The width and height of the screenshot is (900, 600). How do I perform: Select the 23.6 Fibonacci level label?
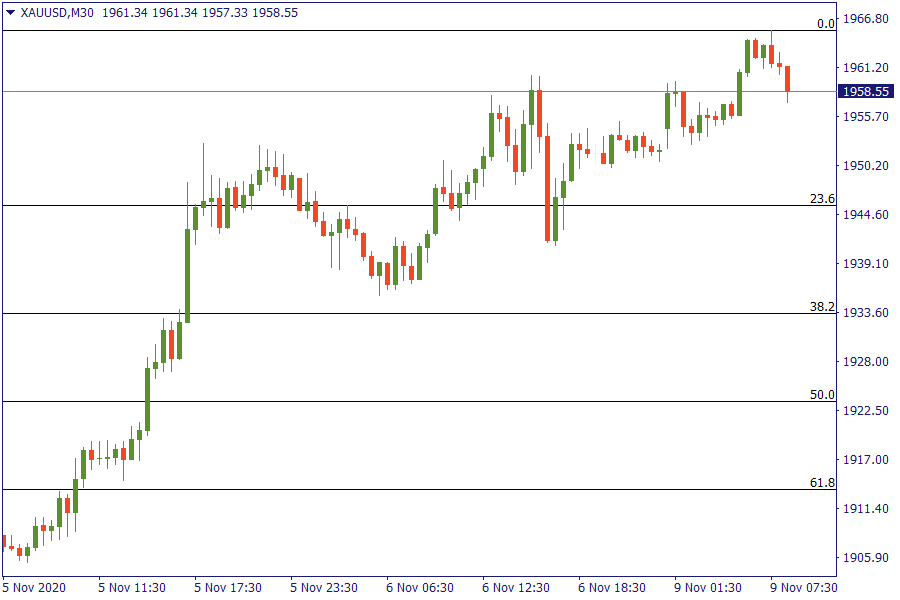[x=822, y=199]
